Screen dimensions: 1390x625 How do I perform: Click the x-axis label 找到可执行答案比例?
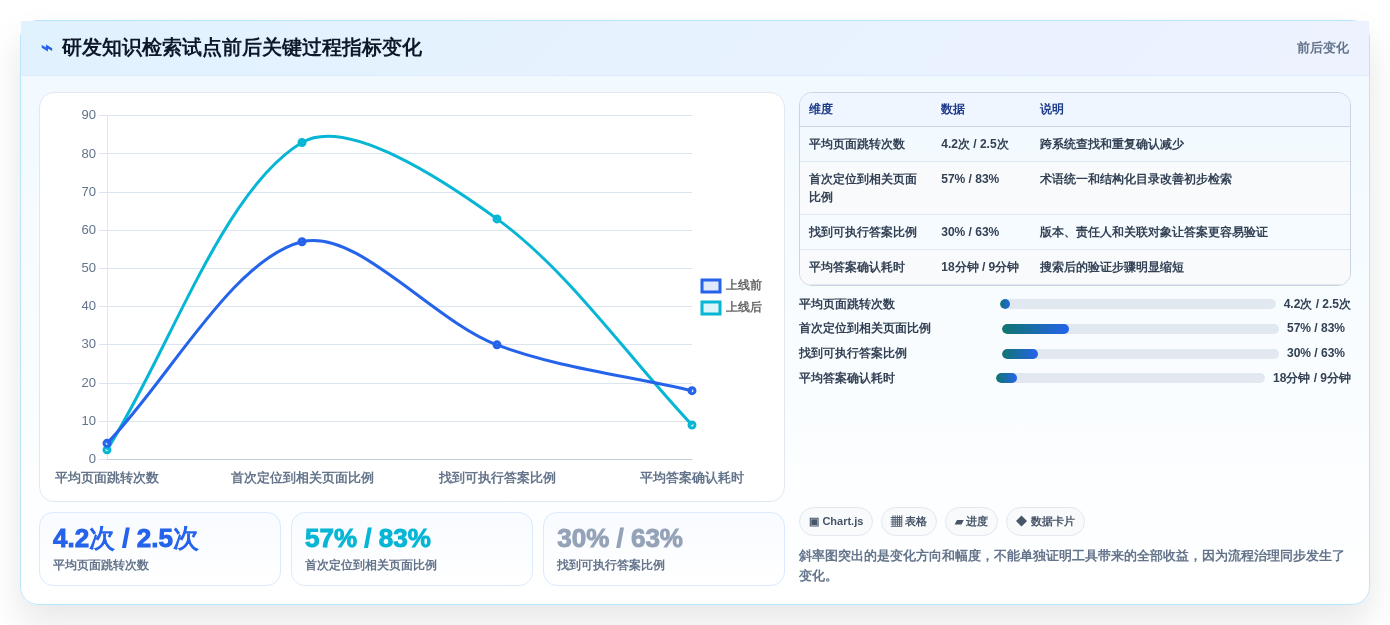[497, 478]
